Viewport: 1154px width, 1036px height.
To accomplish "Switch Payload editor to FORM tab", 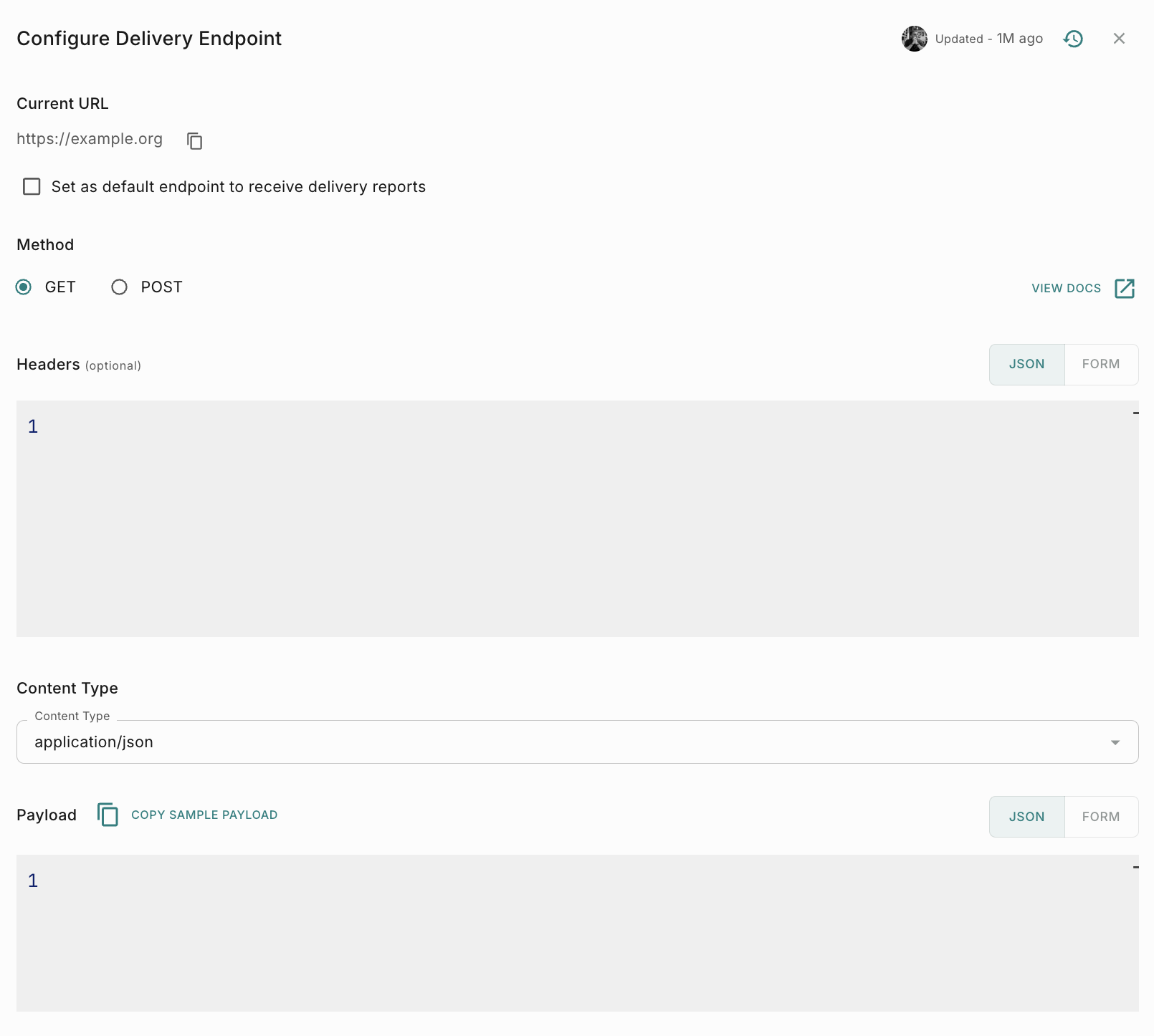I will (x=1100, y=817).
